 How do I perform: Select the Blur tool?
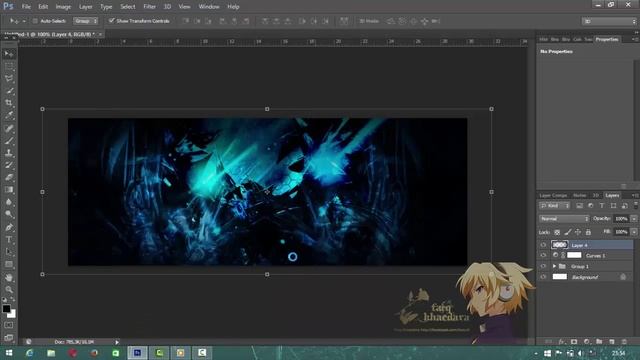9,202
